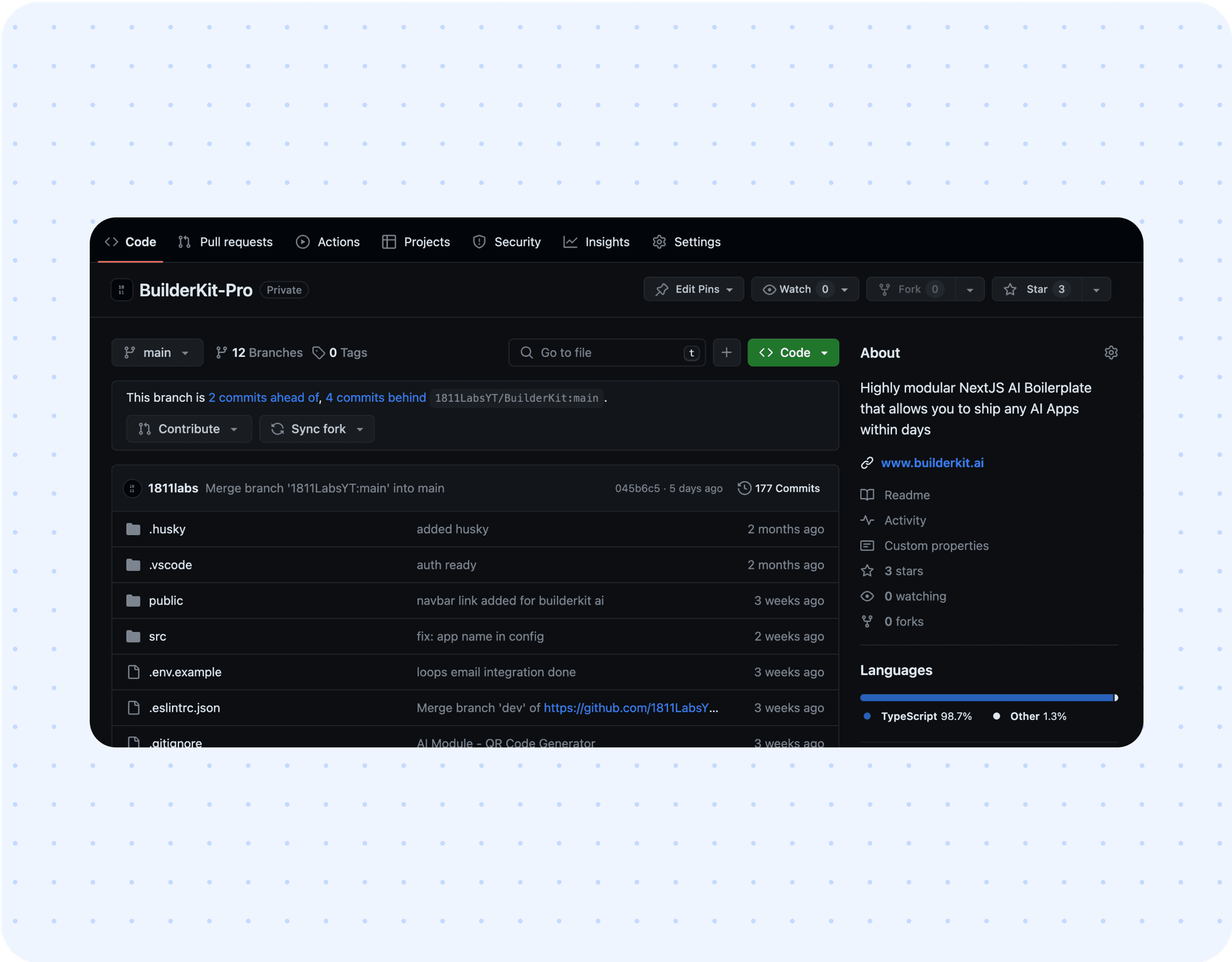Follow the github.com/1811LabsY link in commit message
Screen dimensions: 1232x962
(x=631, y=708)
